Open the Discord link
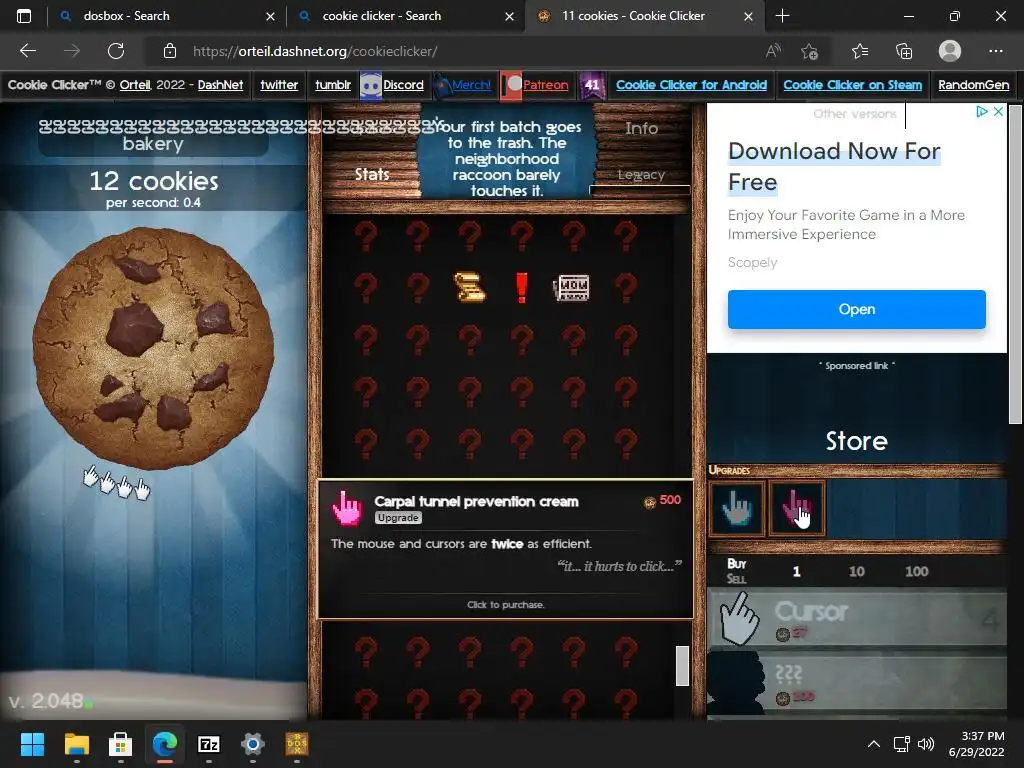 coord(403,85)
